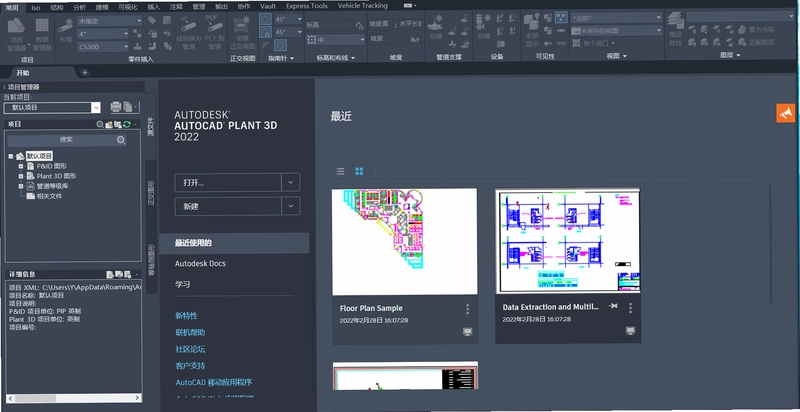Open the 客户支持 link
This screenshot has height=412, width=800.
[190, 366]
